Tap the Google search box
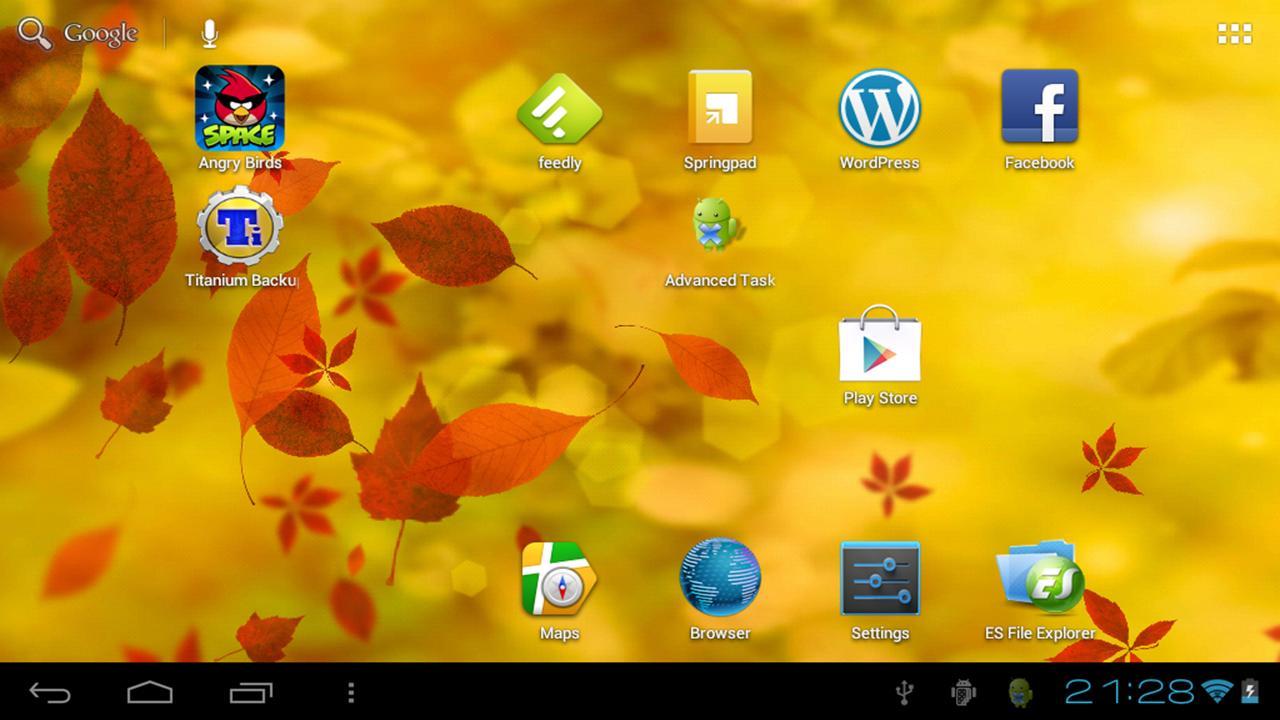Viewport: 1280px width, 720px height. pyautogui.click(x=78, y=34)
